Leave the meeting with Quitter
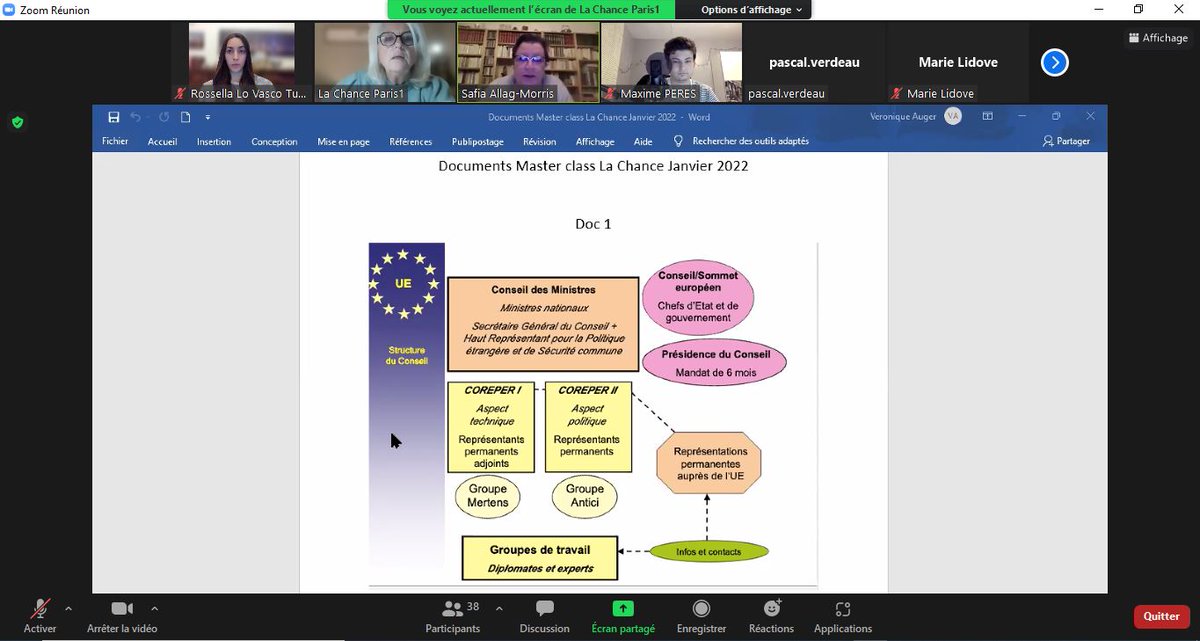1200x641 pixels. pyautogui.click(x=1161, y=616)
